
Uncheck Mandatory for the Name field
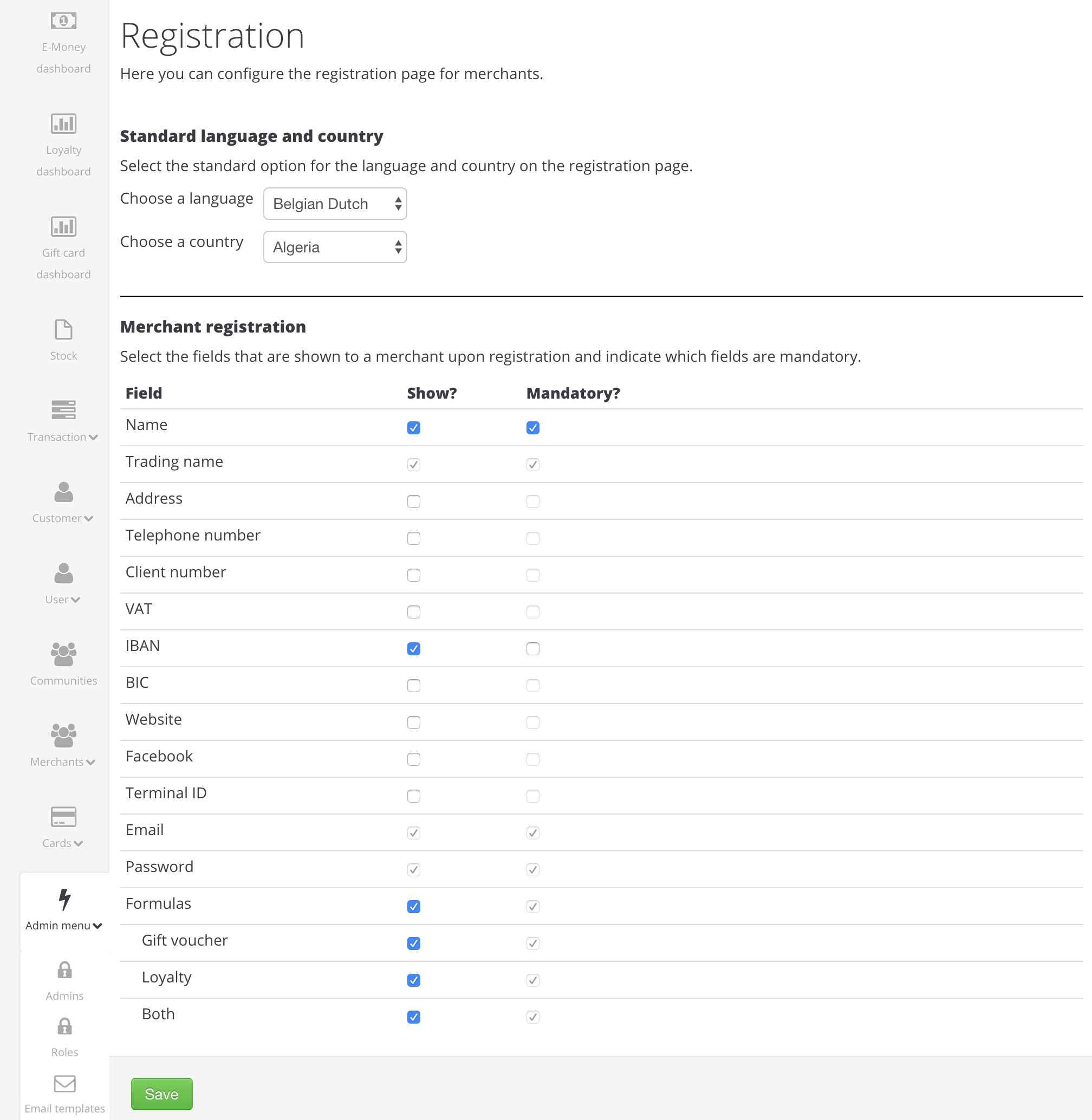(x=533, y=428)
